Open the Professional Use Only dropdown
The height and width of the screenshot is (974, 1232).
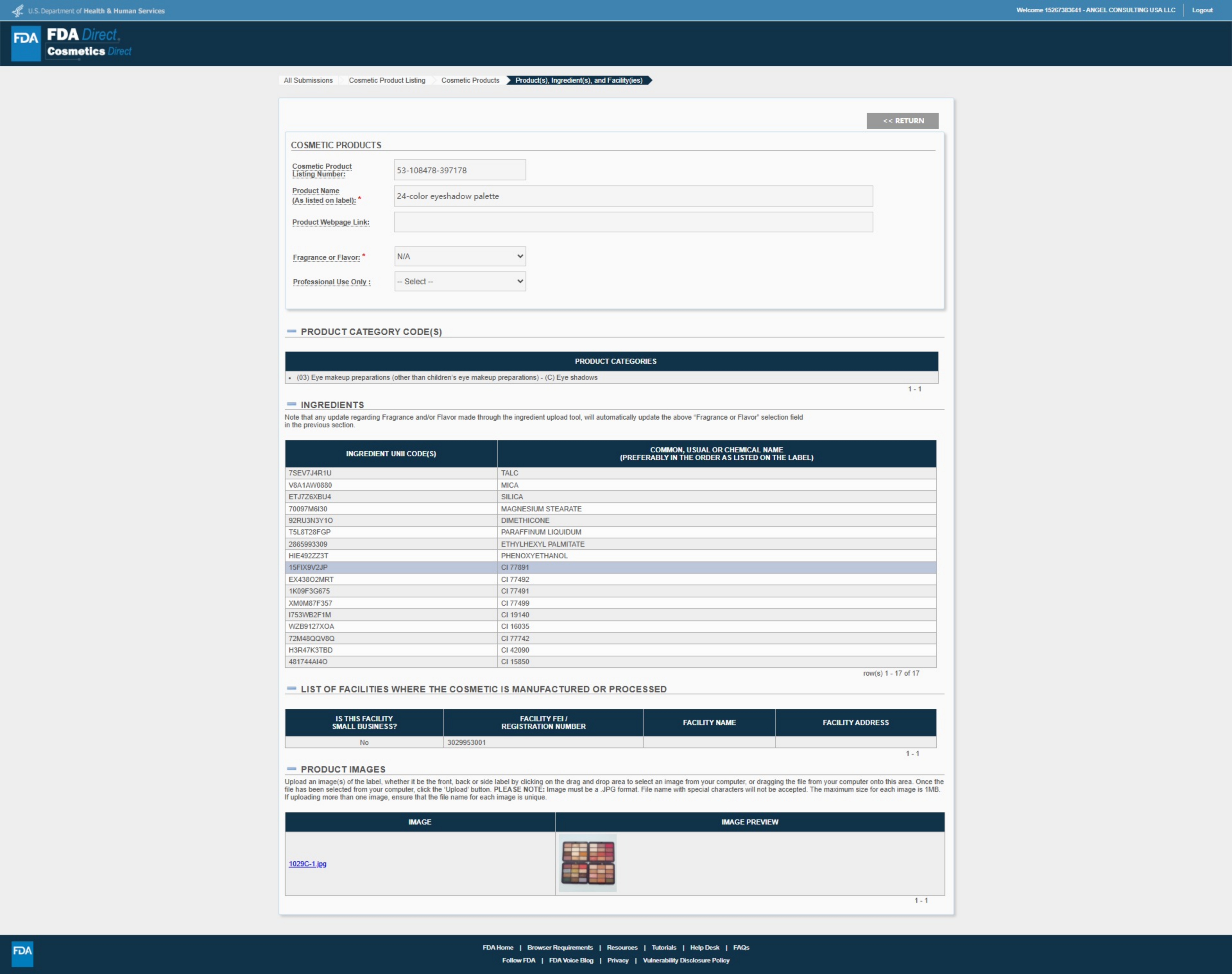[460, 281]
